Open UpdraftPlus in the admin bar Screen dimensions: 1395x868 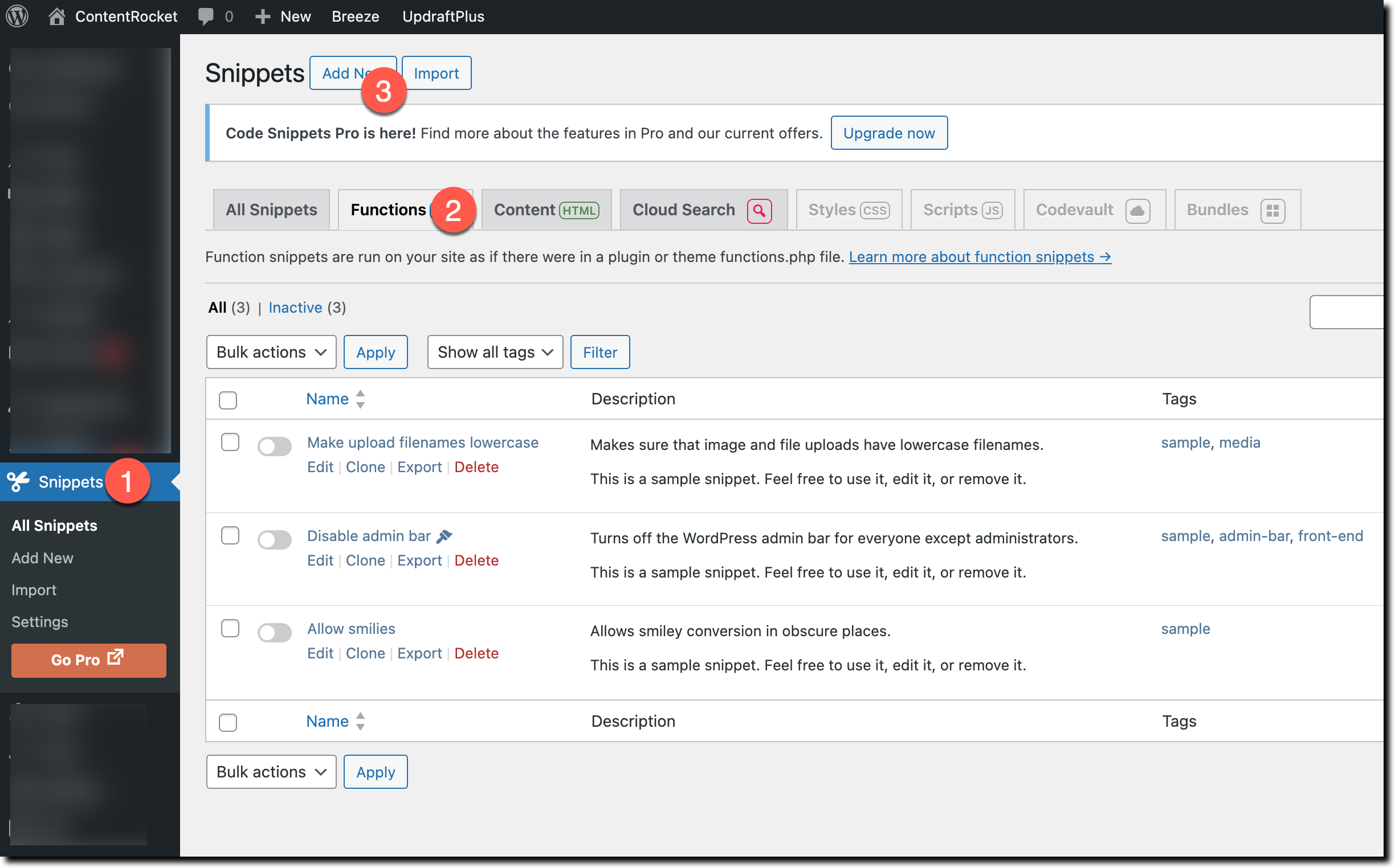(443, 17)
